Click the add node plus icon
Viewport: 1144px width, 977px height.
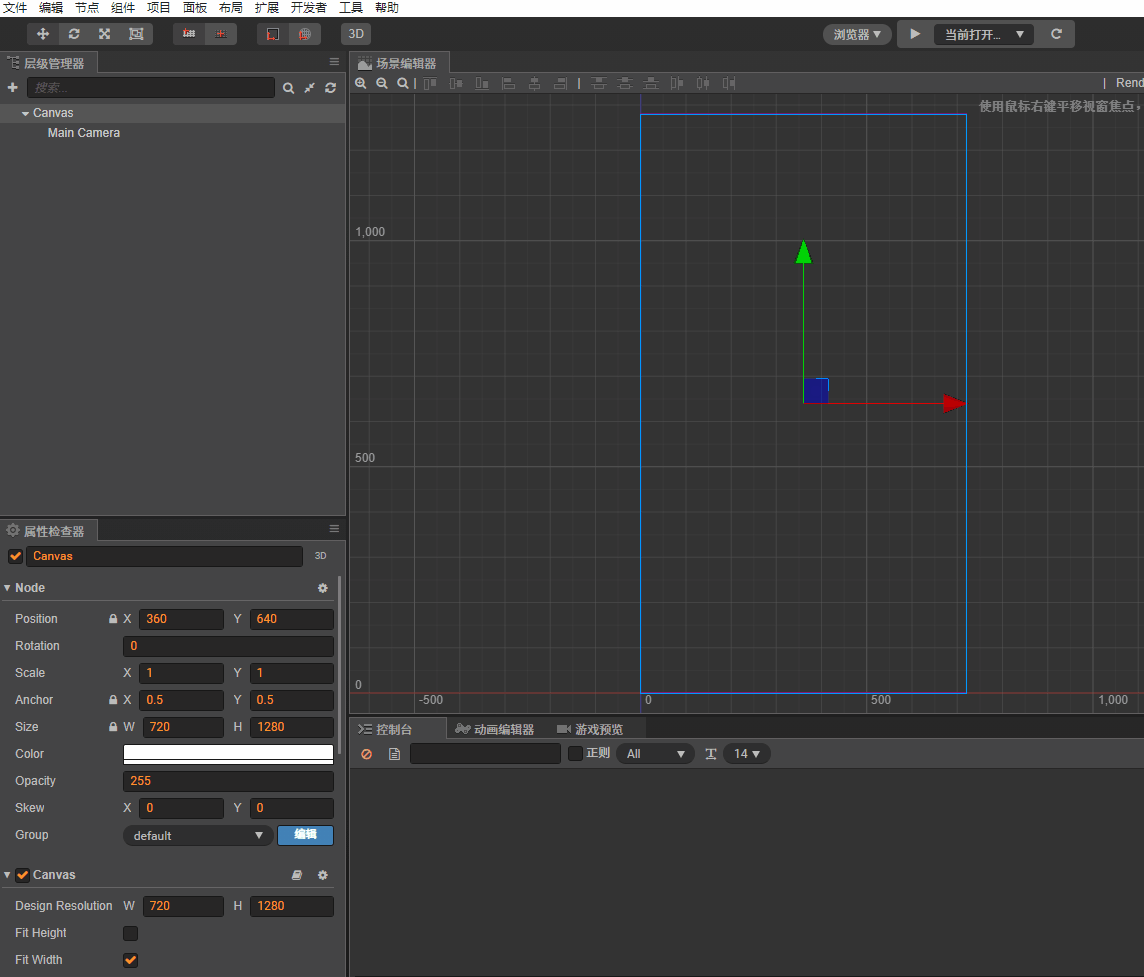coord(13,88)
